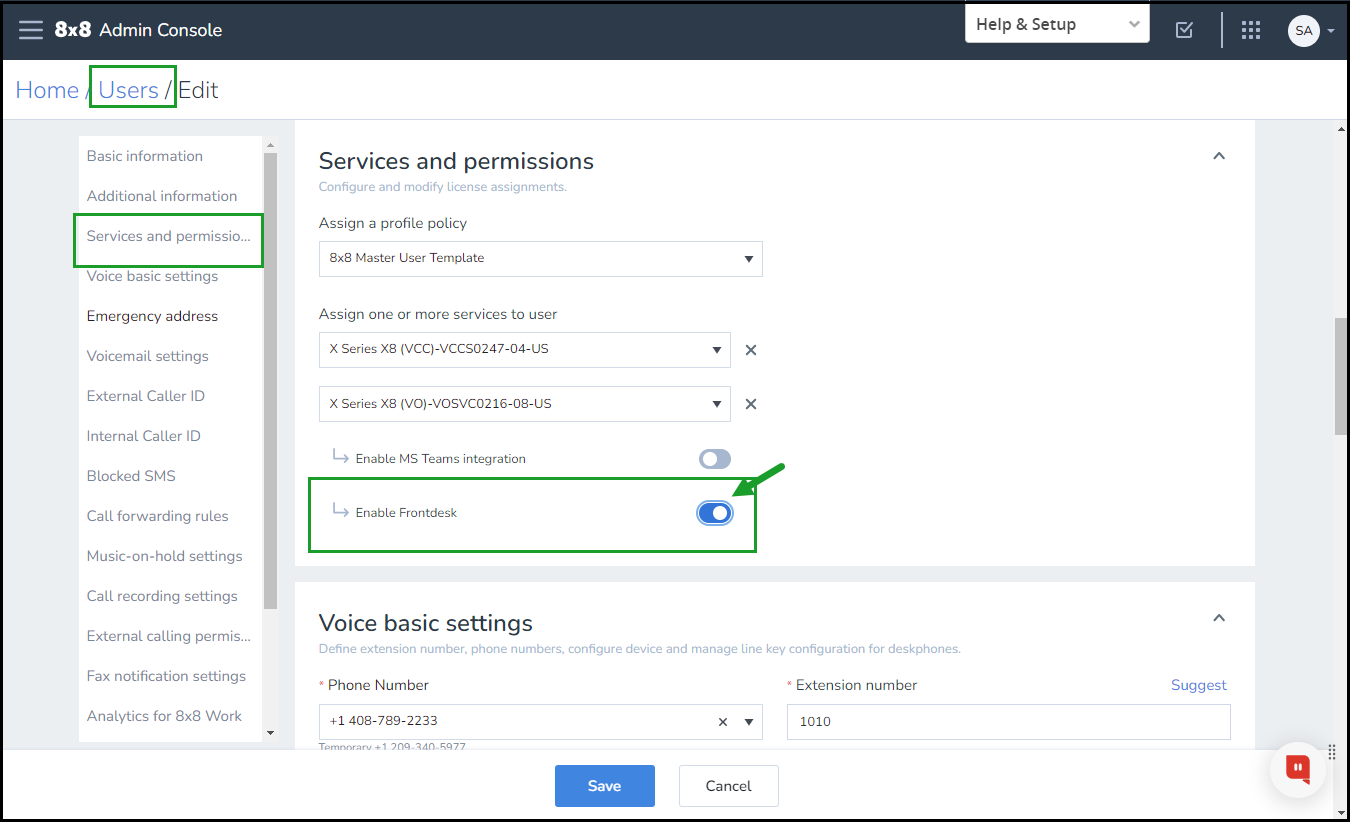Open the apps grid launcher icon
The image size is (1350, 822).
click(x=1251, y=30)
